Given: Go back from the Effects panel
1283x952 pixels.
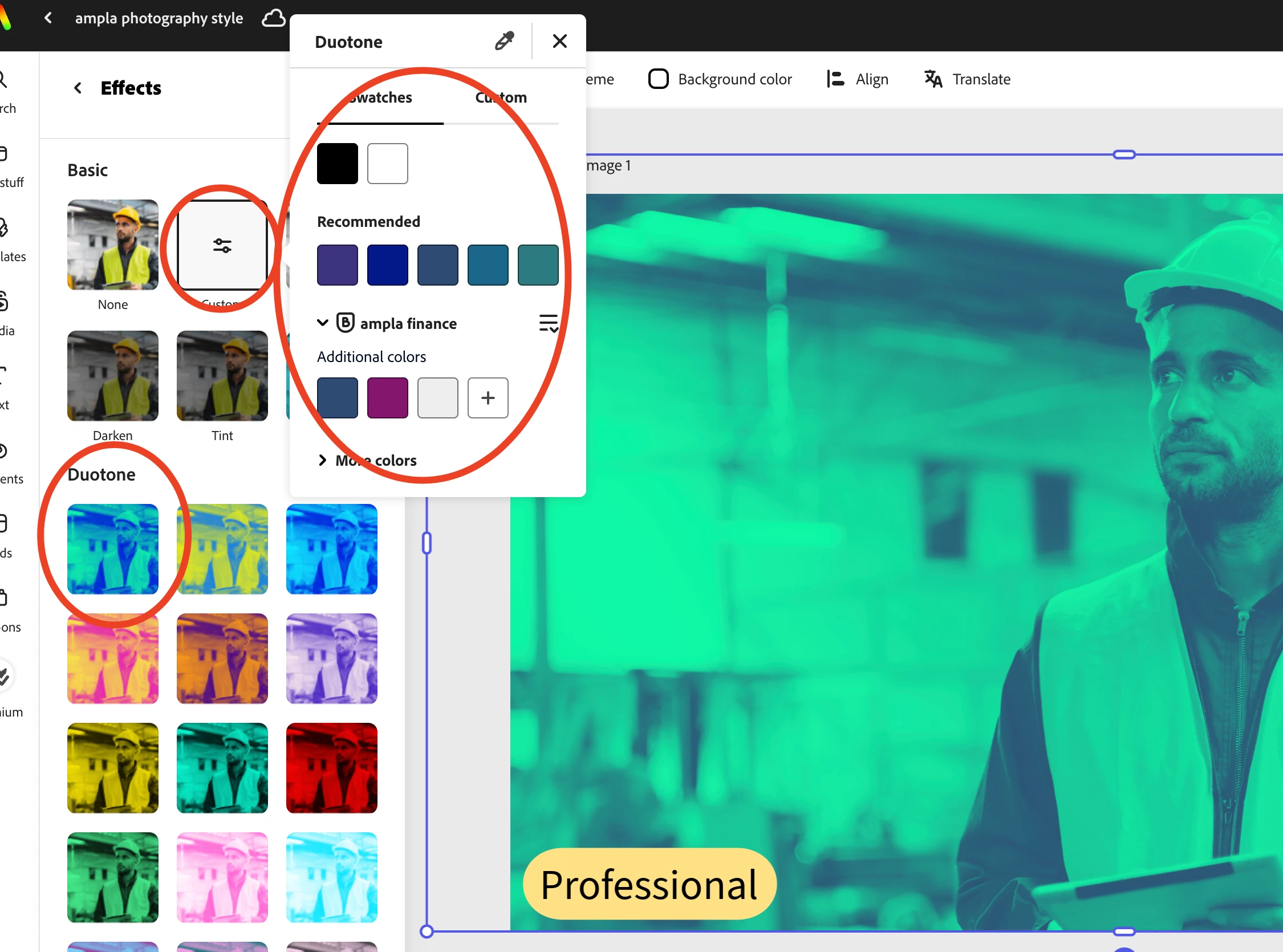Looking at the screenshot, I should (78, 88).
